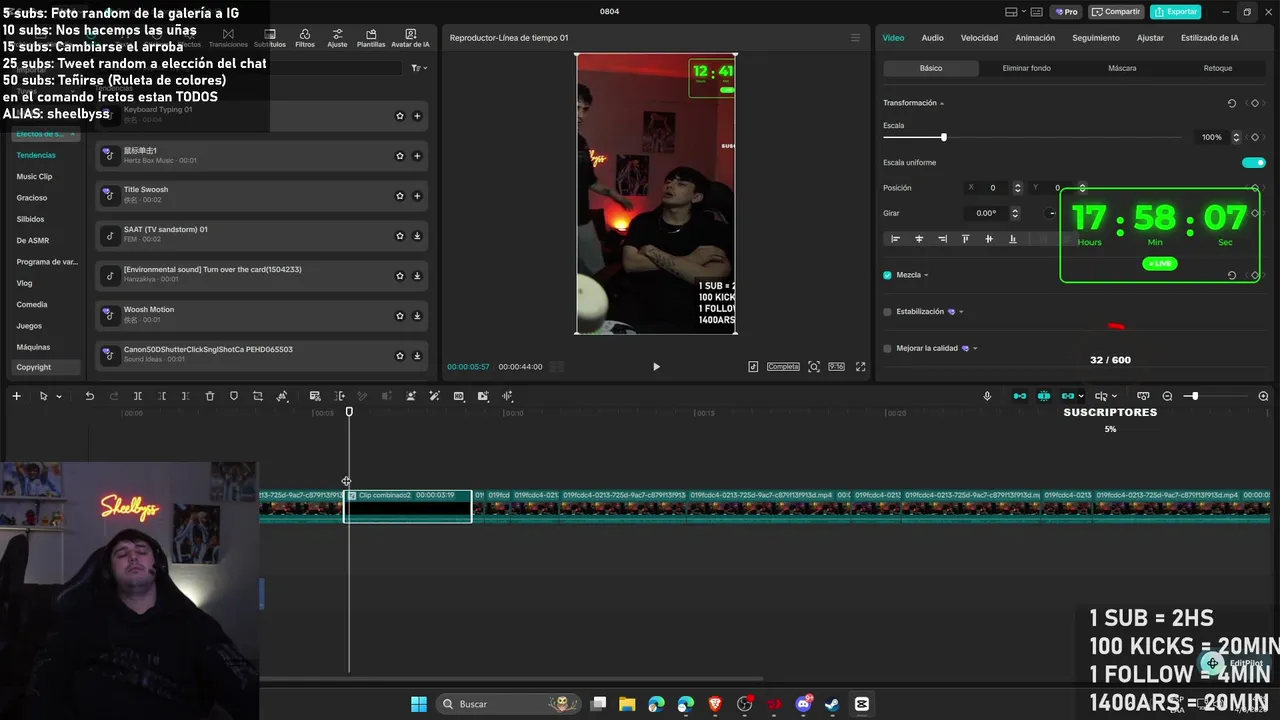Screen dimensions: 1280x720
Task: Open the Windows Start menu
Action: click(x=419, y=704)
